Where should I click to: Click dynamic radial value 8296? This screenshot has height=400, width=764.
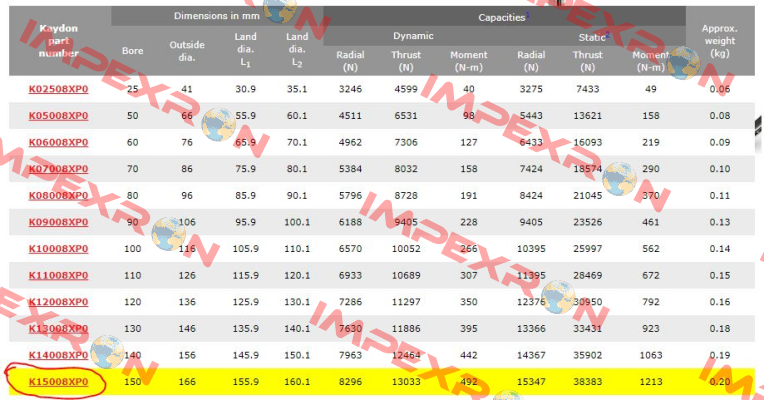(x=350, y=381)
